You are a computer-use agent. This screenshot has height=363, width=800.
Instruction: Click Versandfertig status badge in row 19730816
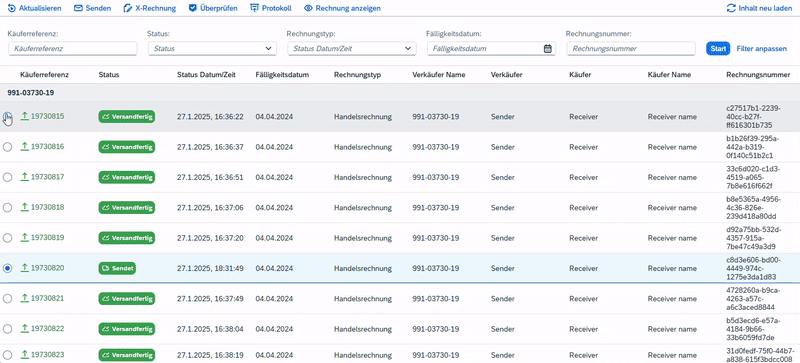[x=127, y=147]
